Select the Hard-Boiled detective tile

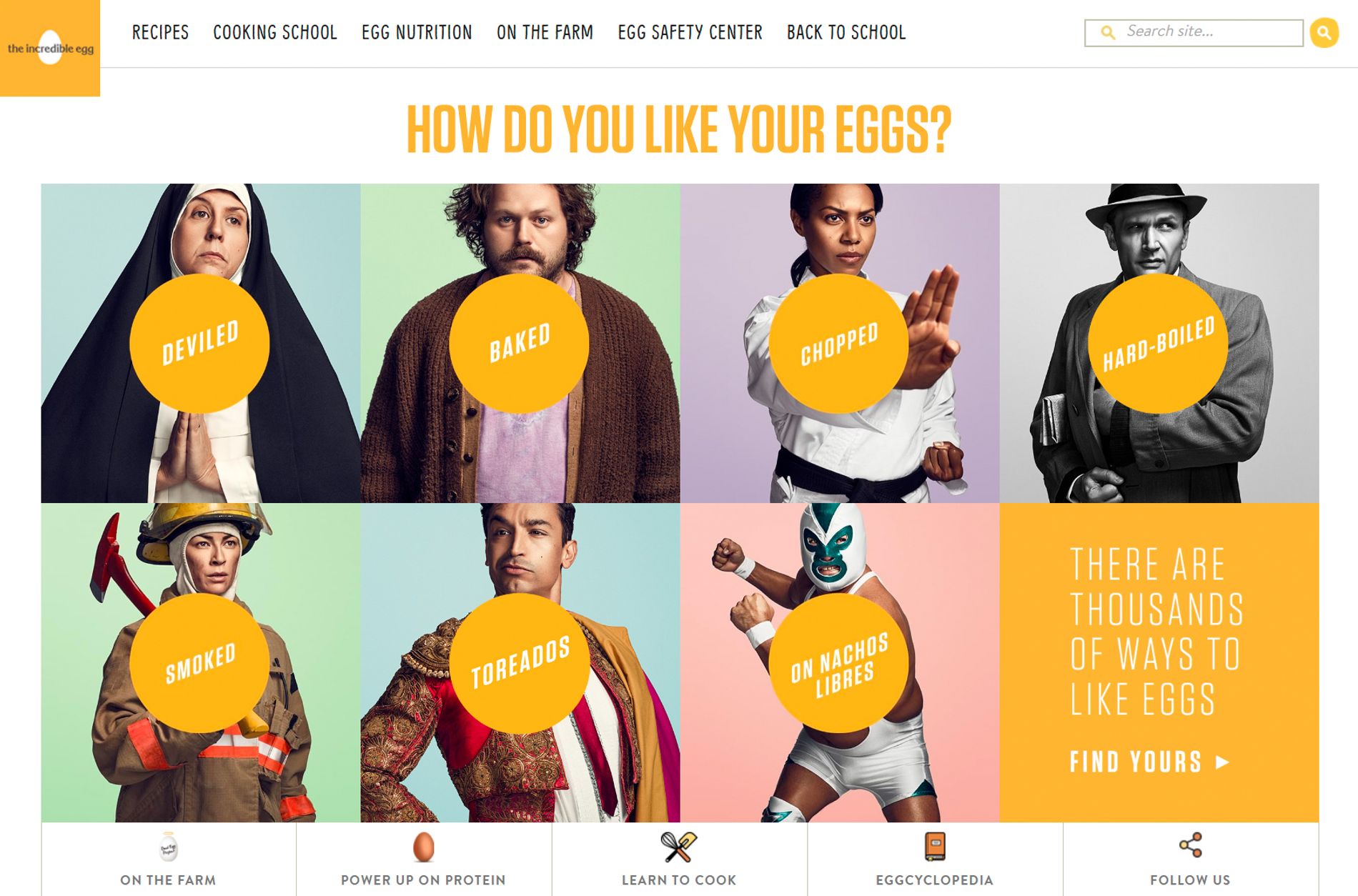pyautogui.click(x=1159, y=344)
